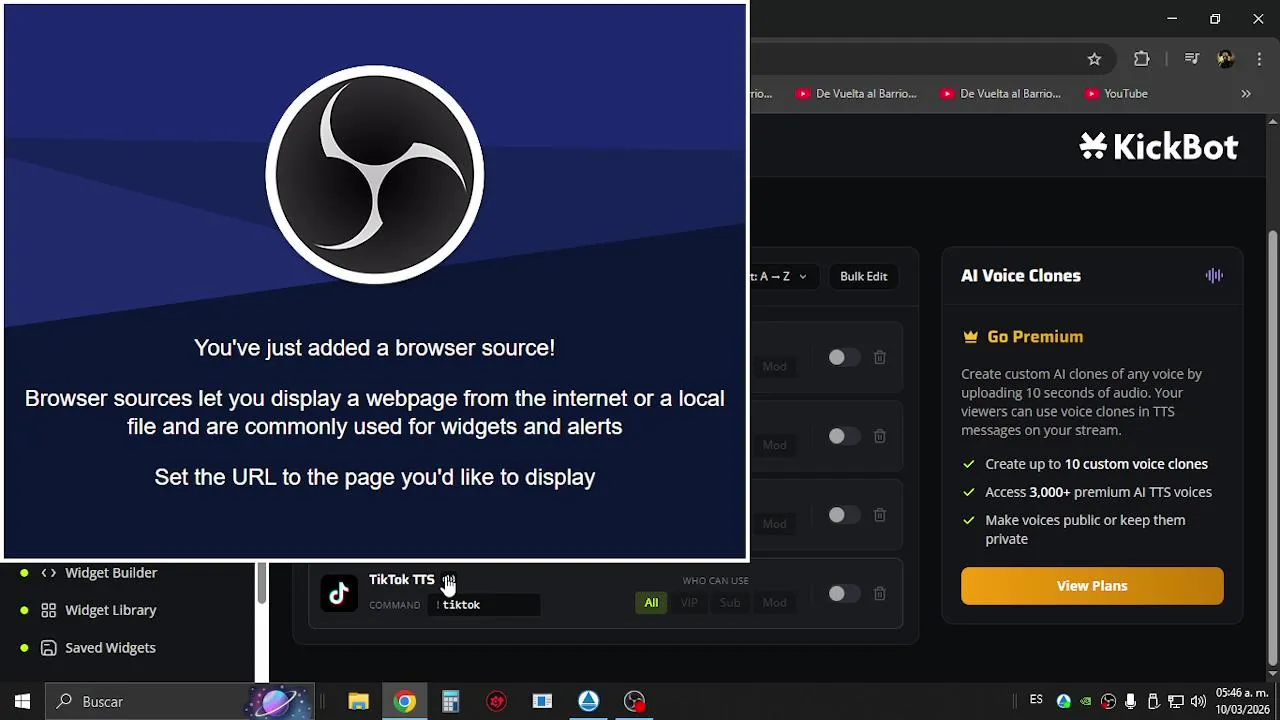This screenshot has width=1280, height=720.
Task: Open the Chrome three-dot menu
Action: tap(1259, 59)
